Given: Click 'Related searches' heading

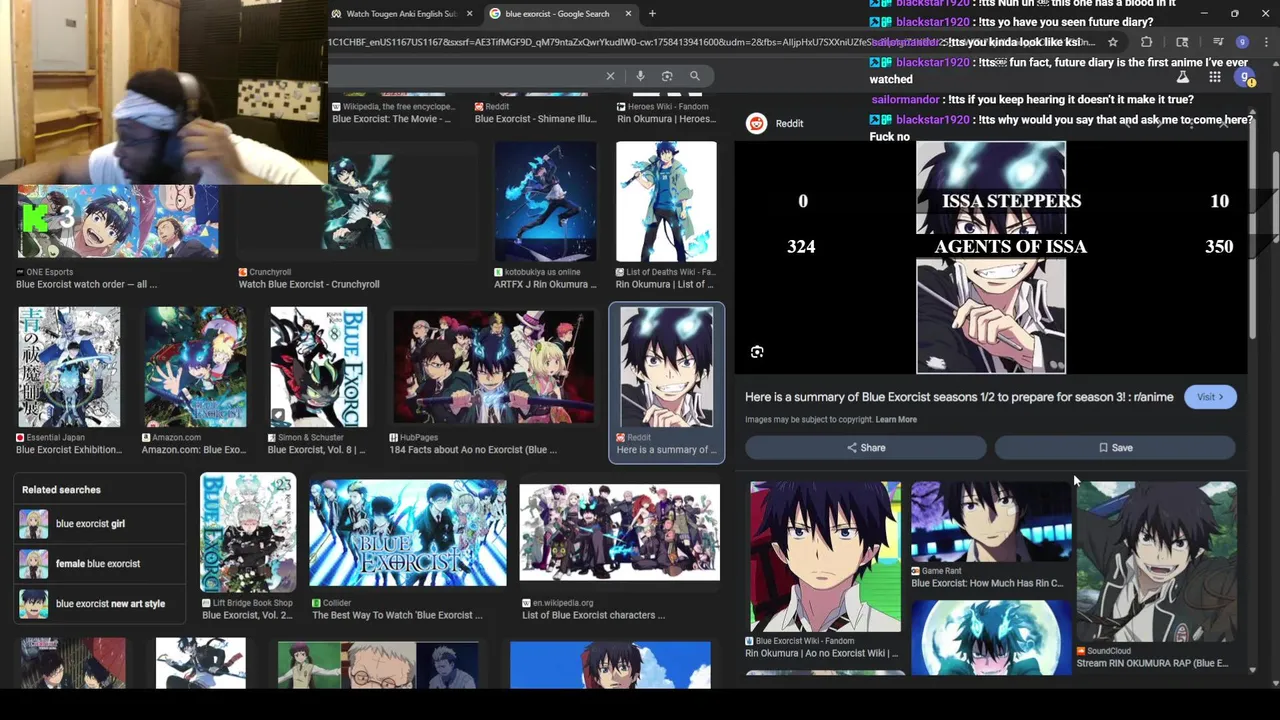Looking at the screenshot, I should (x=61, y=490).
